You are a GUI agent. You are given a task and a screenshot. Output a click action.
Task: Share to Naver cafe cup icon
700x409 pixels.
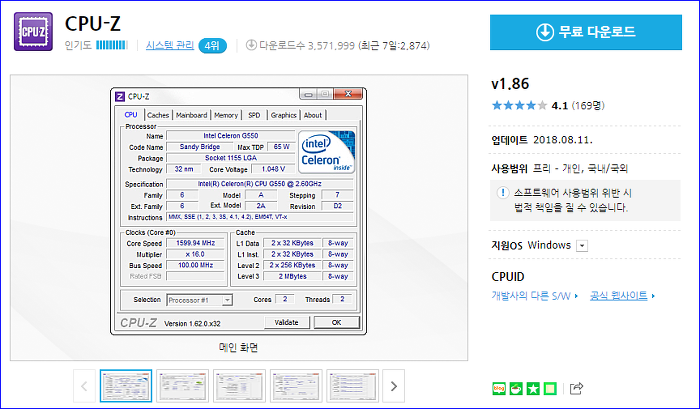point(516,388)
